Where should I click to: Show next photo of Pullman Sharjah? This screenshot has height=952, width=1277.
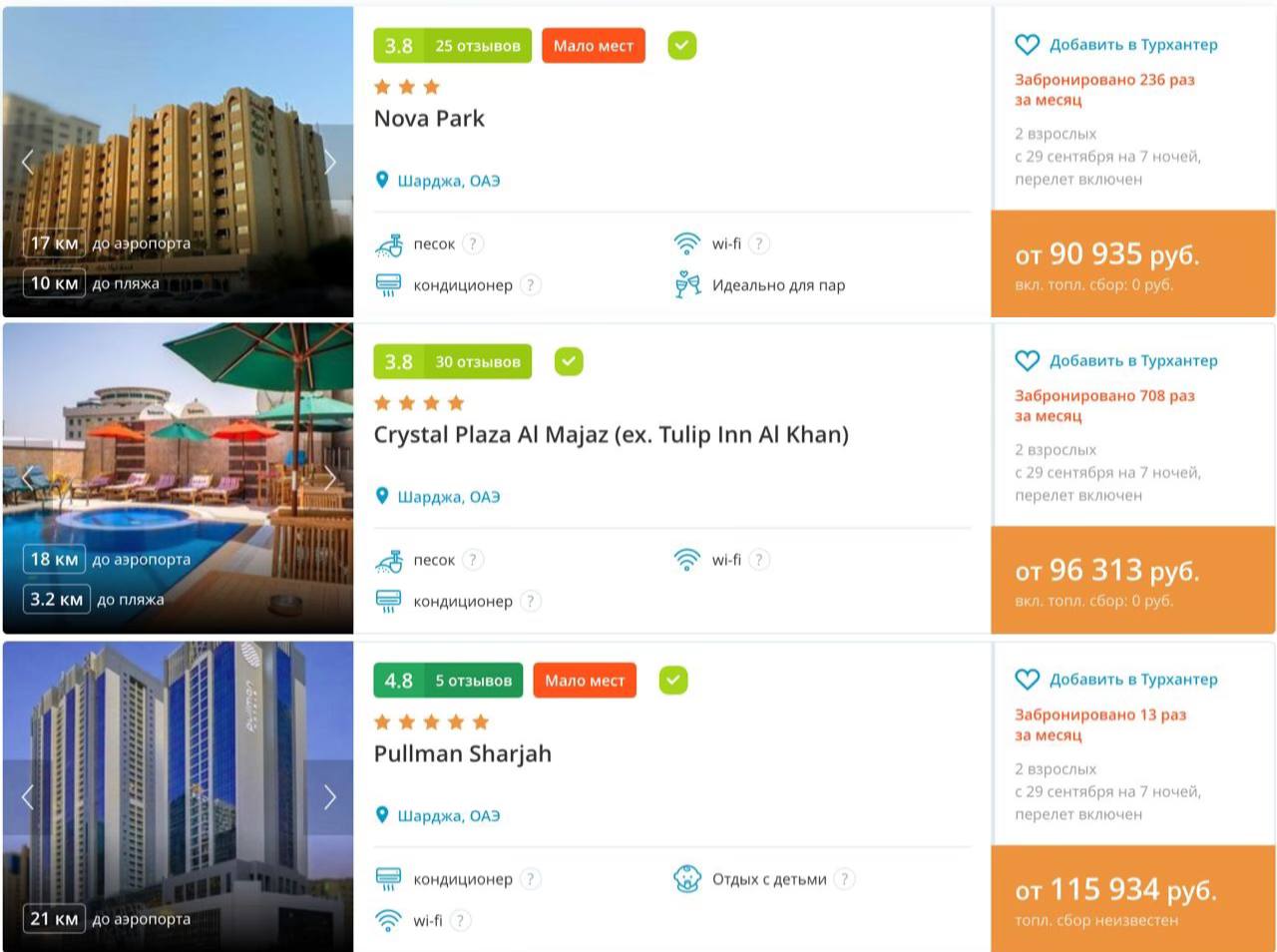(x=330, y=797)
